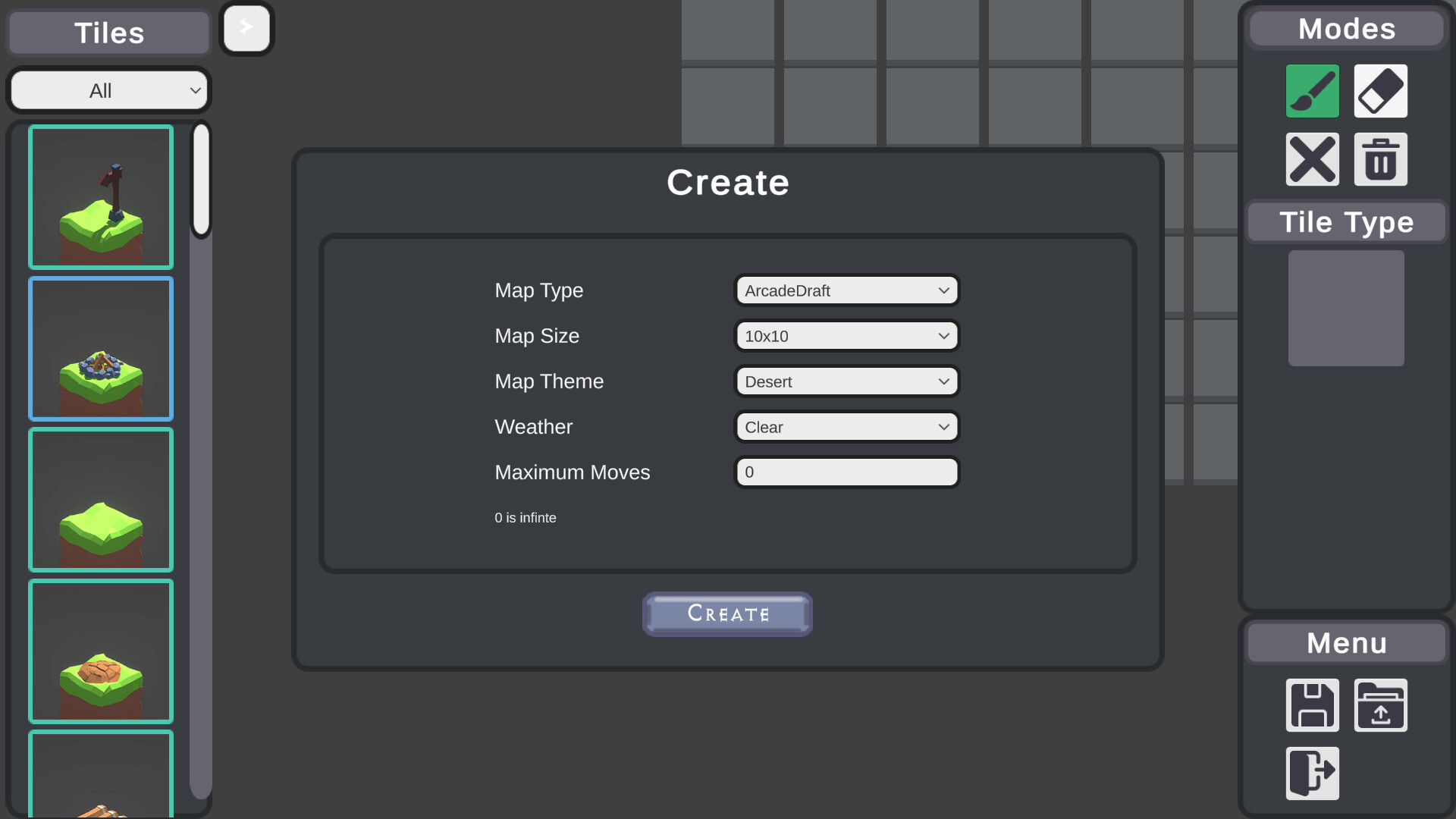Change the Map Theme from Desert
The width and height of the screenshot is (1456, 819).
846,381
